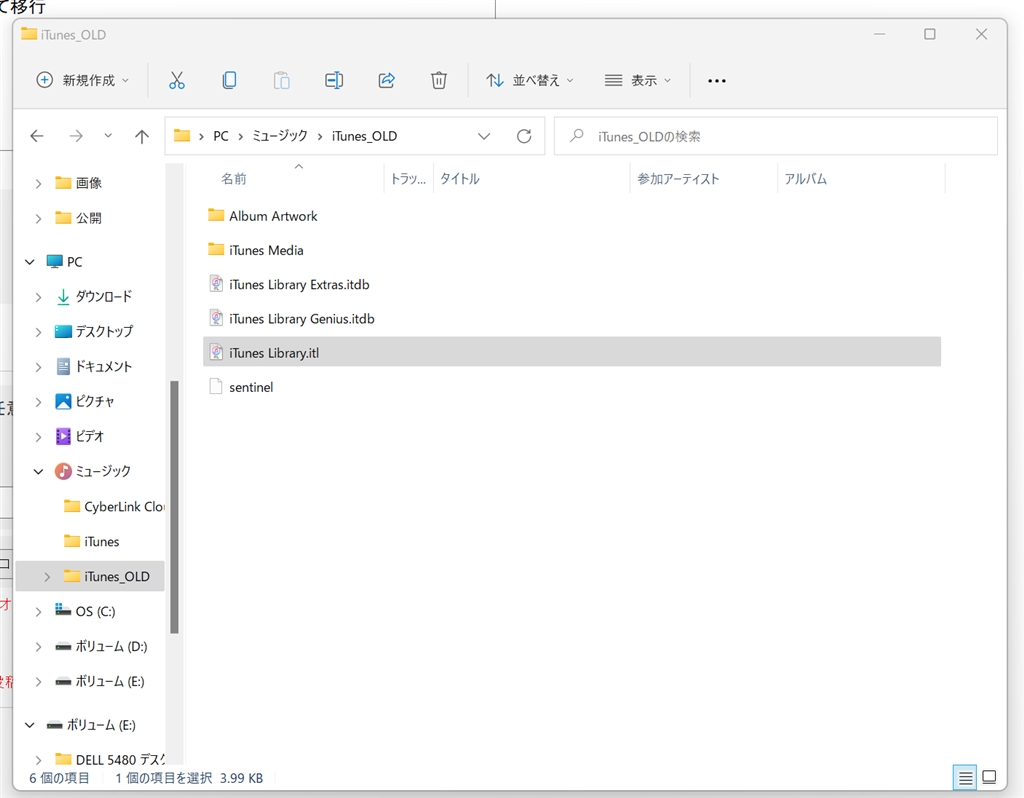1024x798 pixels.
Task: Click the iTunes Library.itl file icon
Action: tap(216, 353)
